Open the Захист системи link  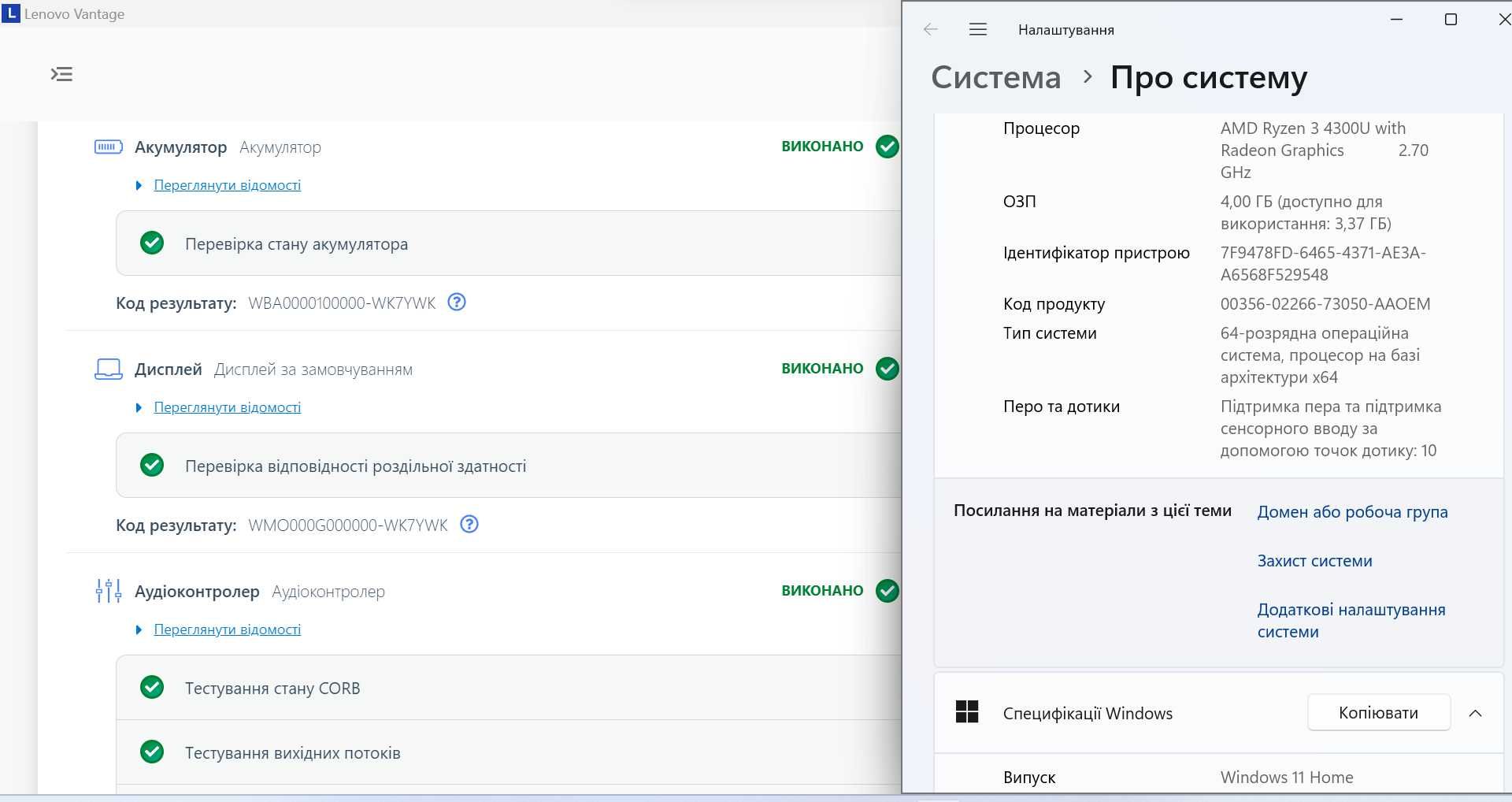(x=1314, y=561)
